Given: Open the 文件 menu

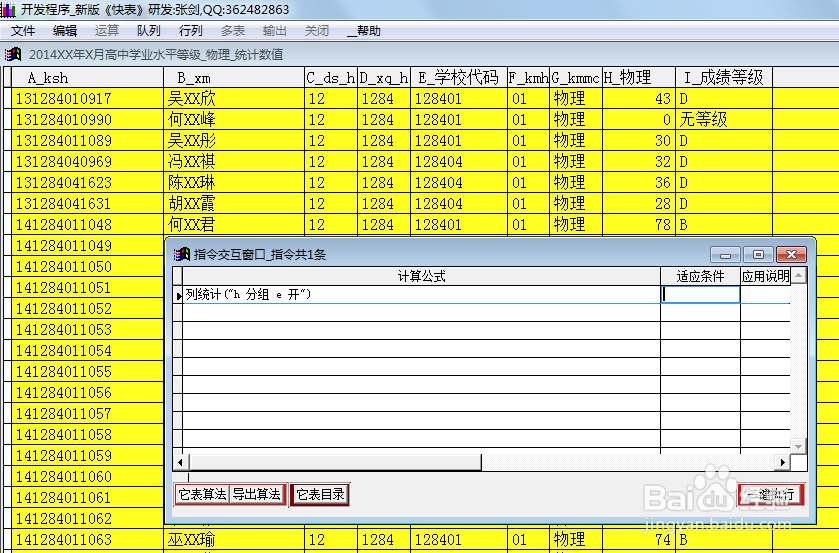Looking at the screenshot, I should [23, 31].
